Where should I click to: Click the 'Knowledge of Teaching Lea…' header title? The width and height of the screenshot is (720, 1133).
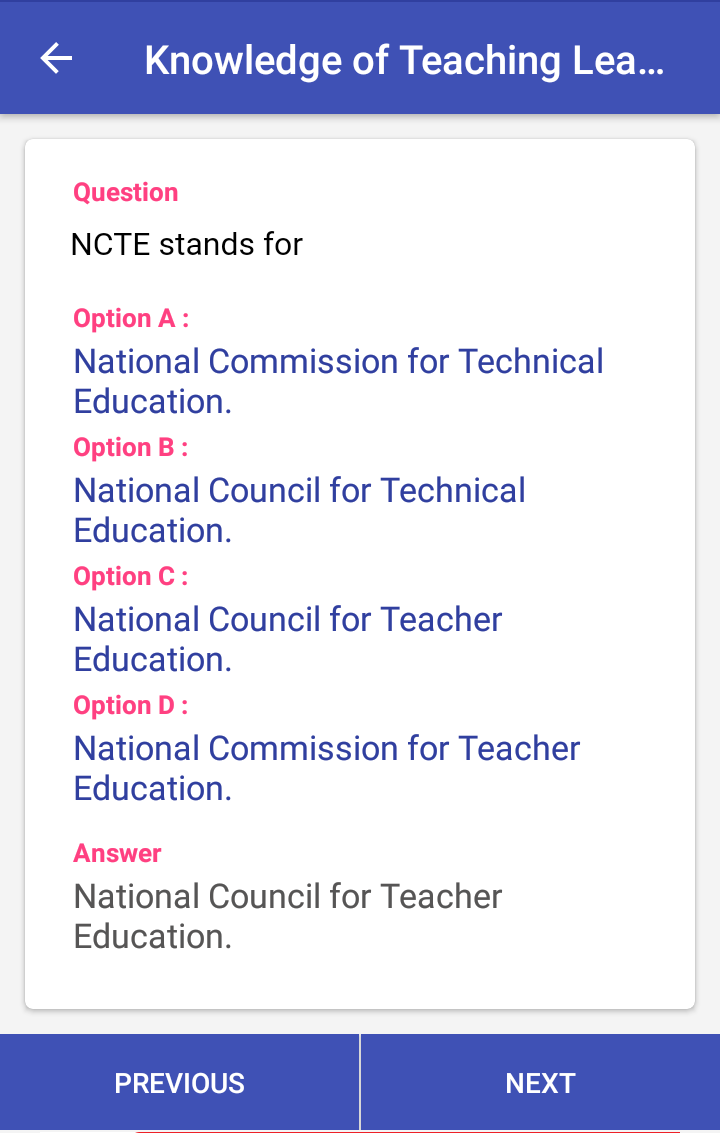pyautogui.click(x=403, y=60)
